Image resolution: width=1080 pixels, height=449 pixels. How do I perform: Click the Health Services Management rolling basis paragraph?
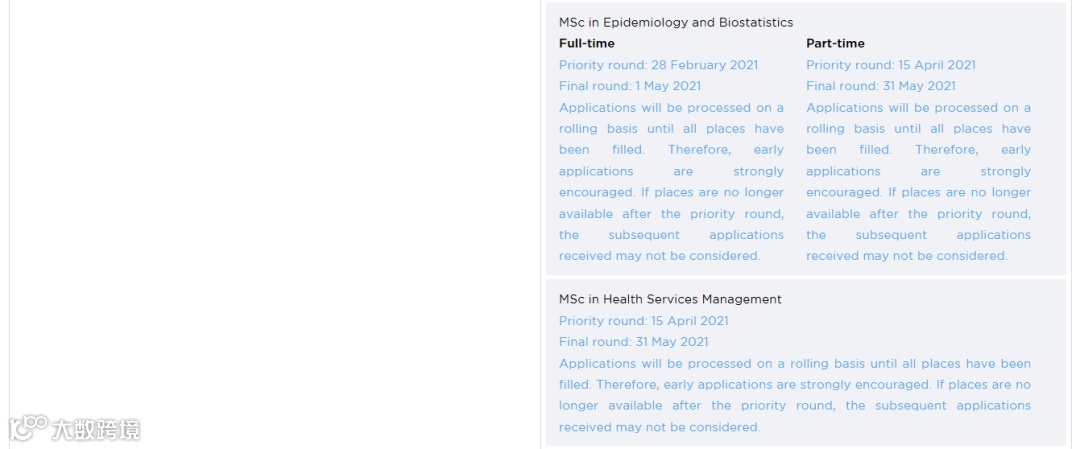[x=794, y=395]
